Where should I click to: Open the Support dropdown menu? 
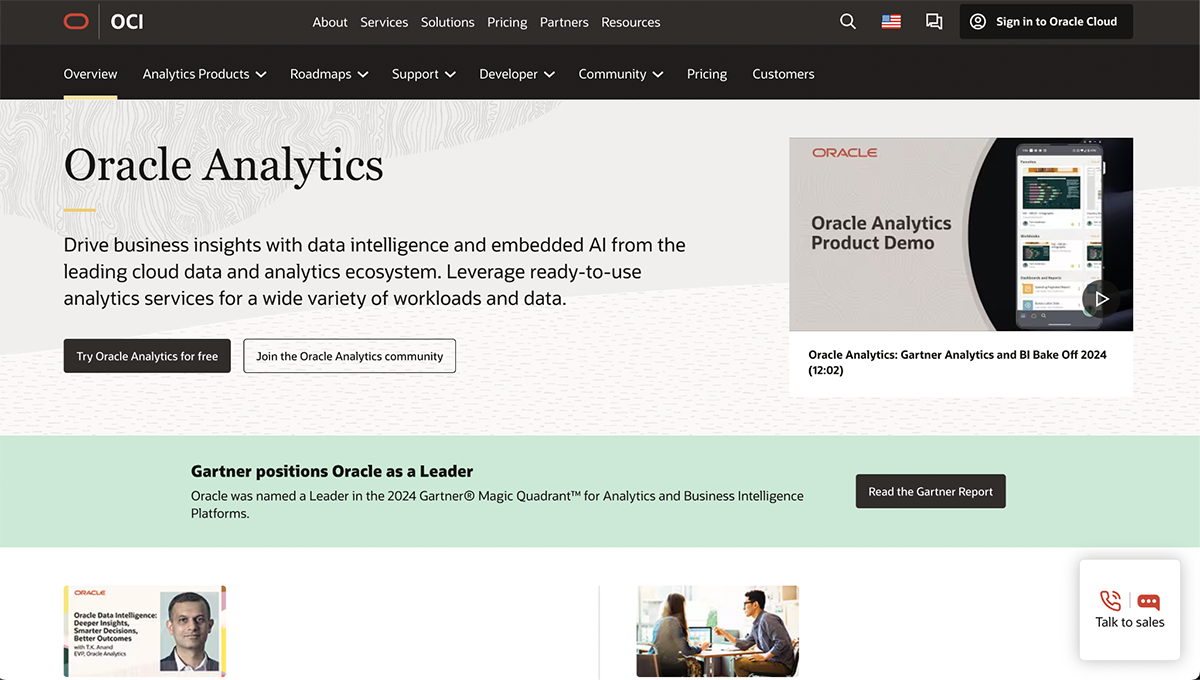(423, 74)
